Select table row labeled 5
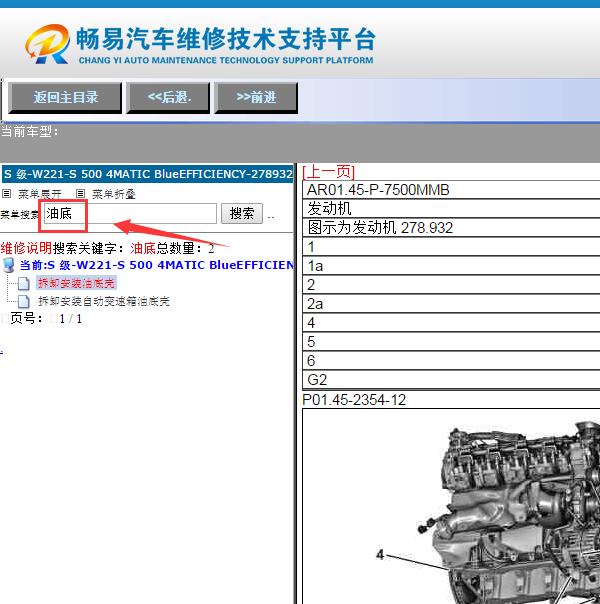This screenshot has width=600, height=604. click(451, 342)
